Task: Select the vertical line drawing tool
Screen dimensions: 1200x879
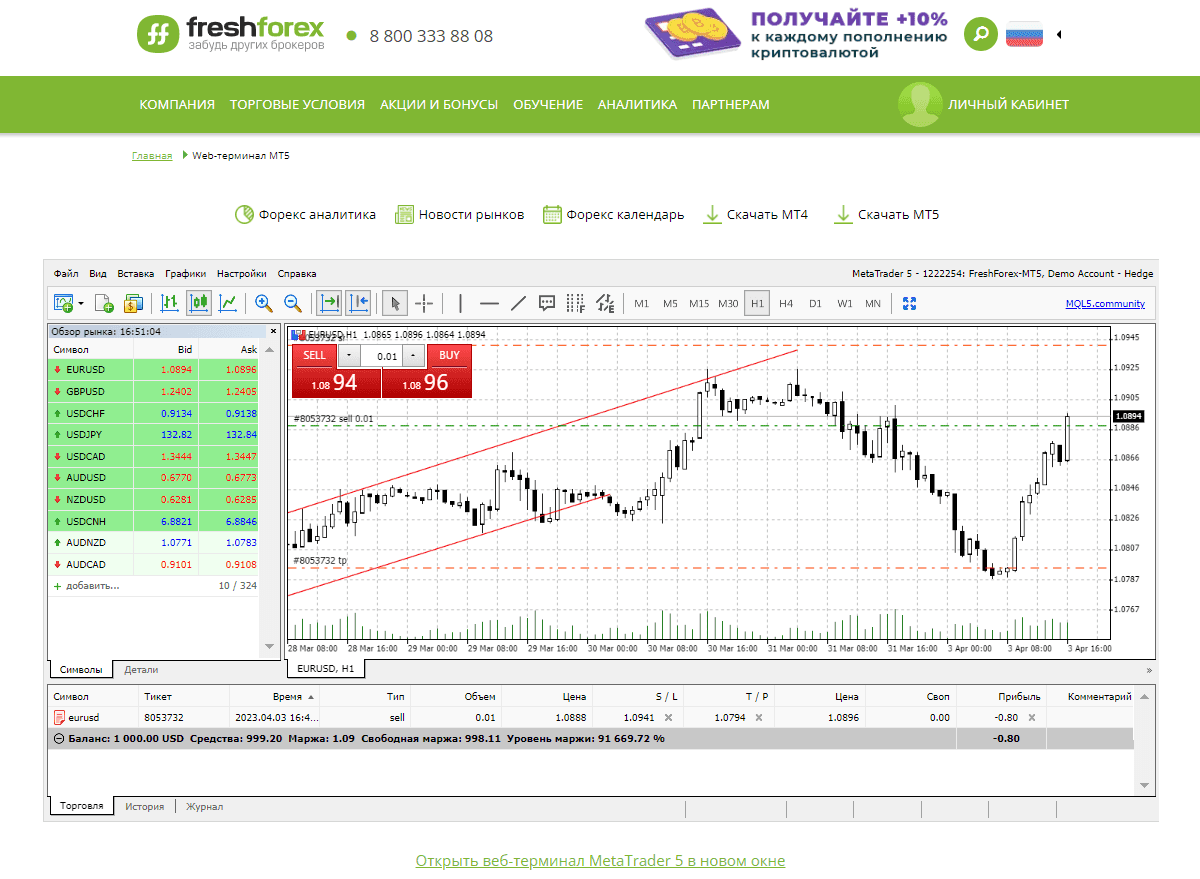Action: click(x=460, y=303)
